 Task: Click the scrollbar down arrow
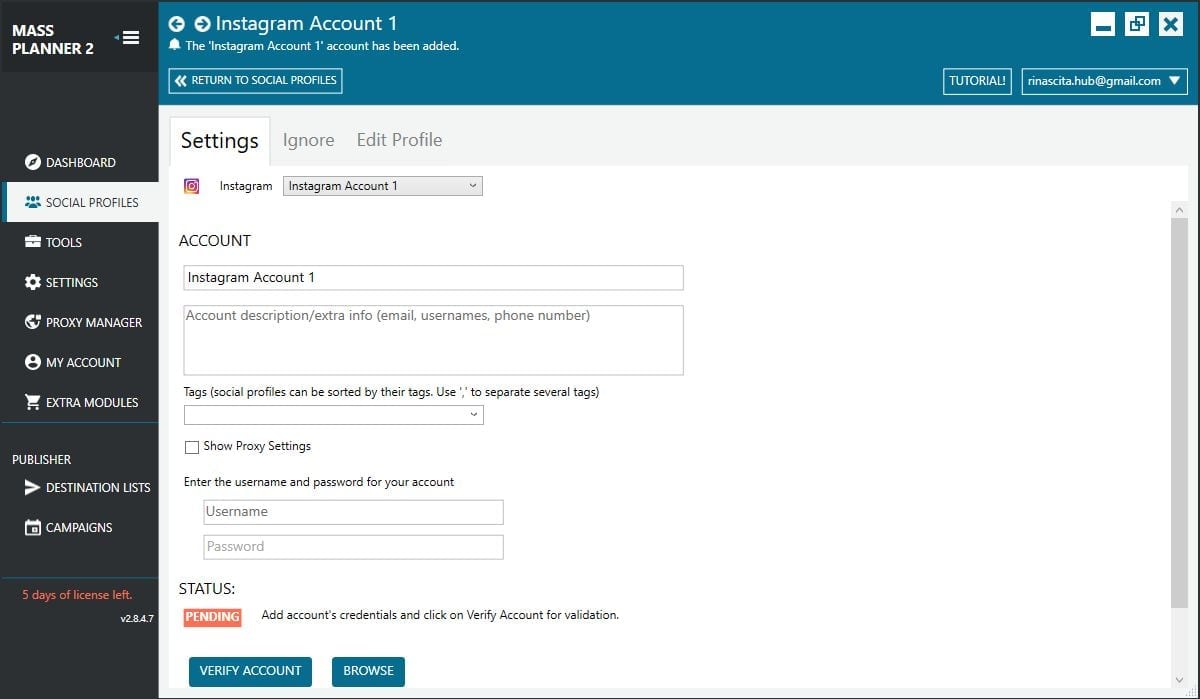click(1180, 680)
